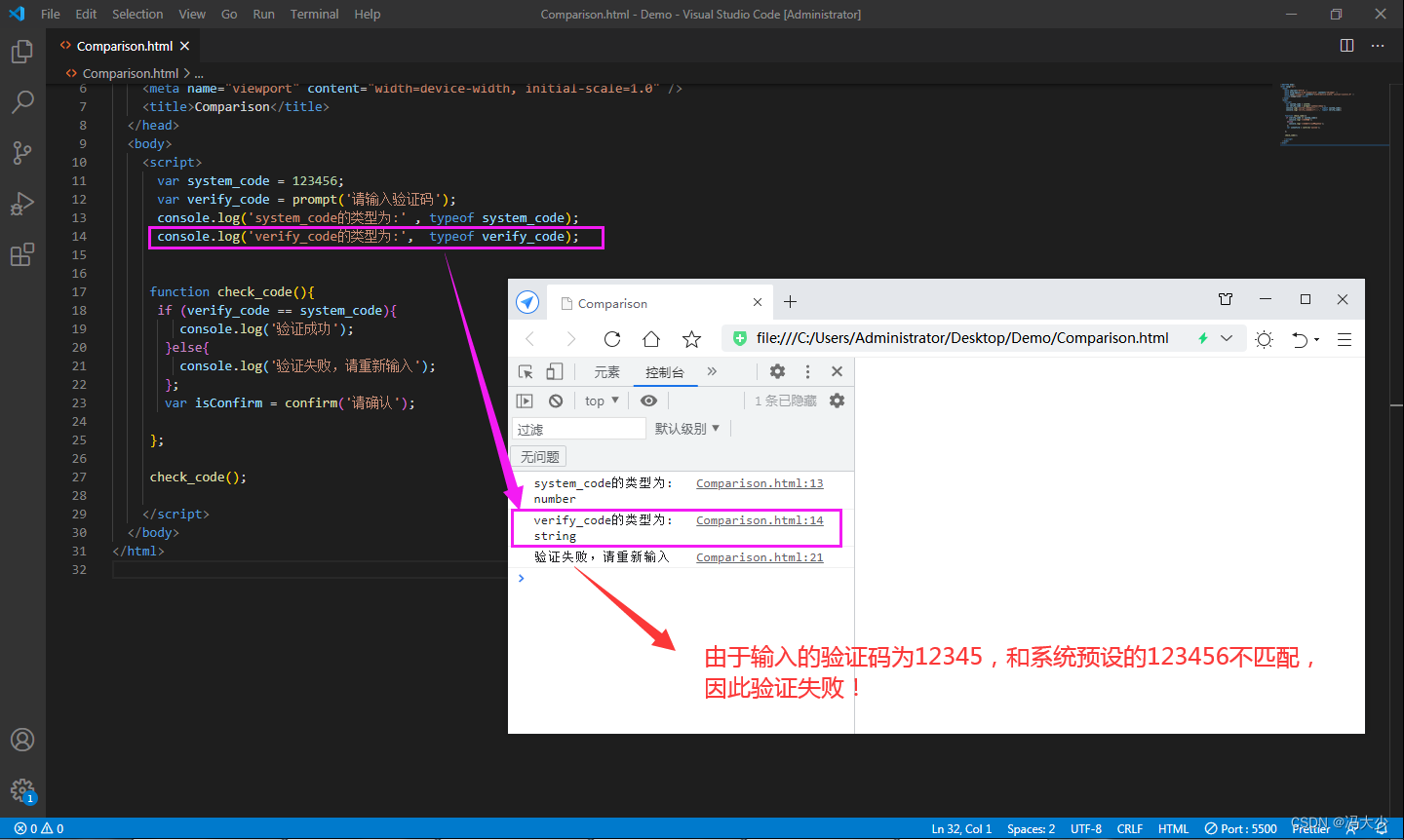The width and height of the screenshot is (1404, 840).
Task: Open the Extensions view
Action: [21, 254]
